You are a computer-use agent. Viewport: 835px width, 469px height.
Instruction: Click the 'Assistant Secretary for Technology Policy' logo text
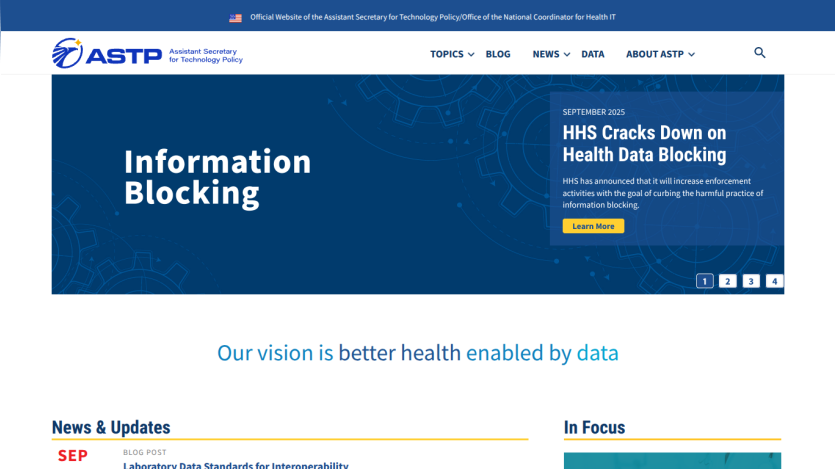click(x=206, y=55)
